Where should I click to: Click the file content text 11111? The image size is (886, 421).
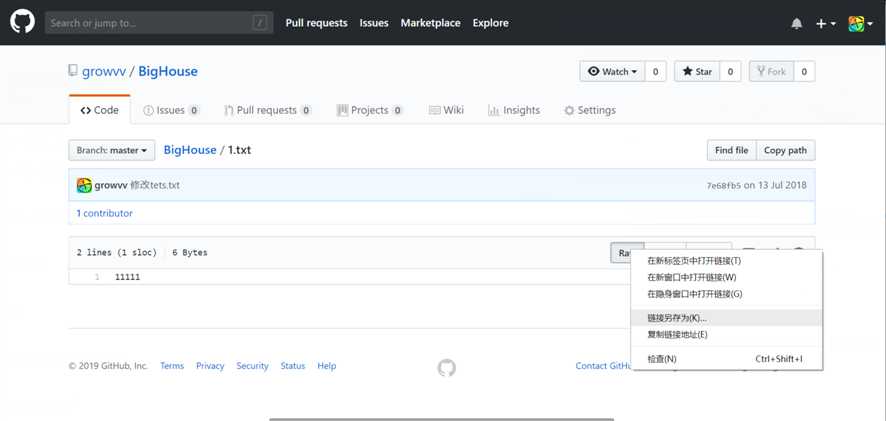pos(127,277)
